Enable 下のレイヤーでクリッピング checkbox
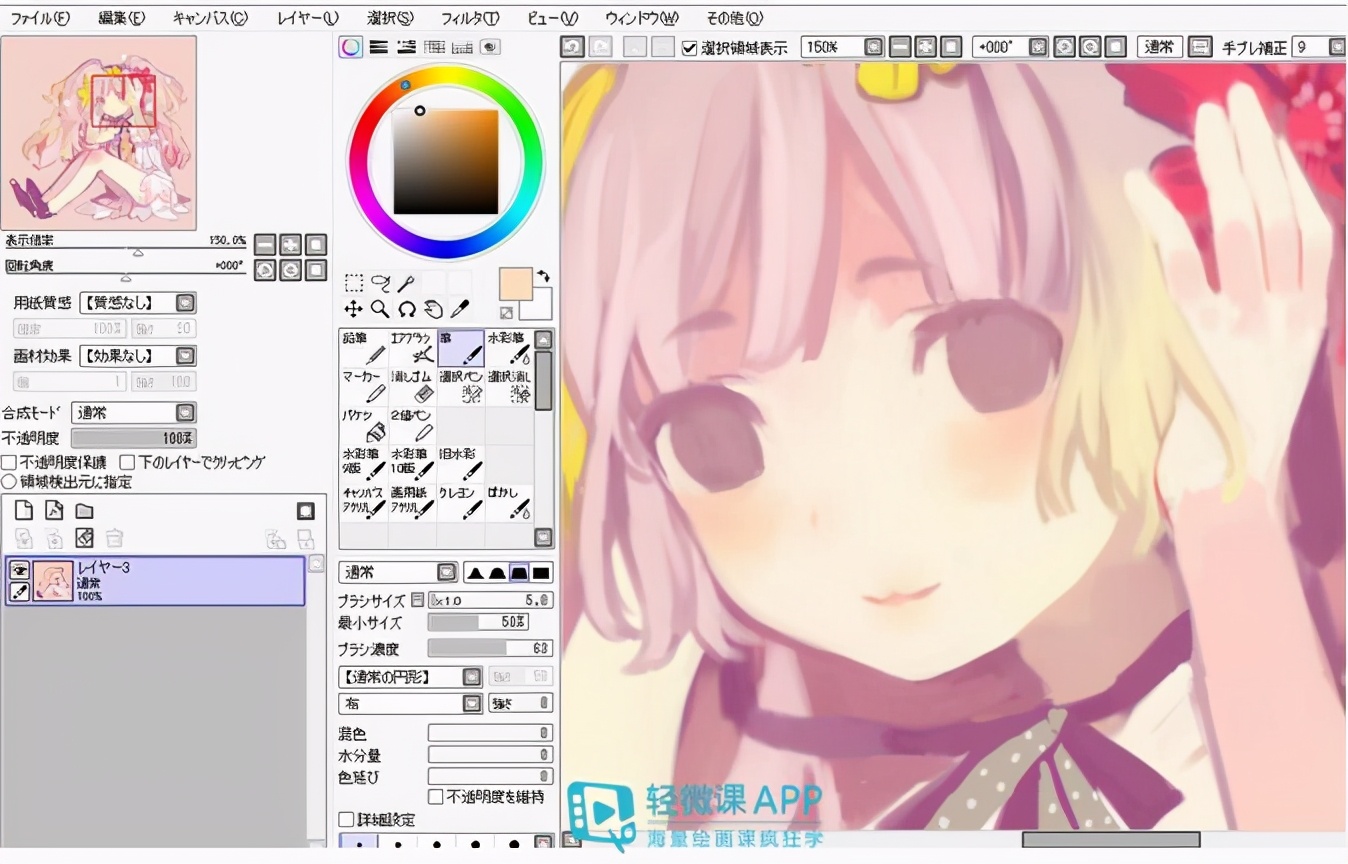The image size is (1348, 864). (x=127, y=462)
